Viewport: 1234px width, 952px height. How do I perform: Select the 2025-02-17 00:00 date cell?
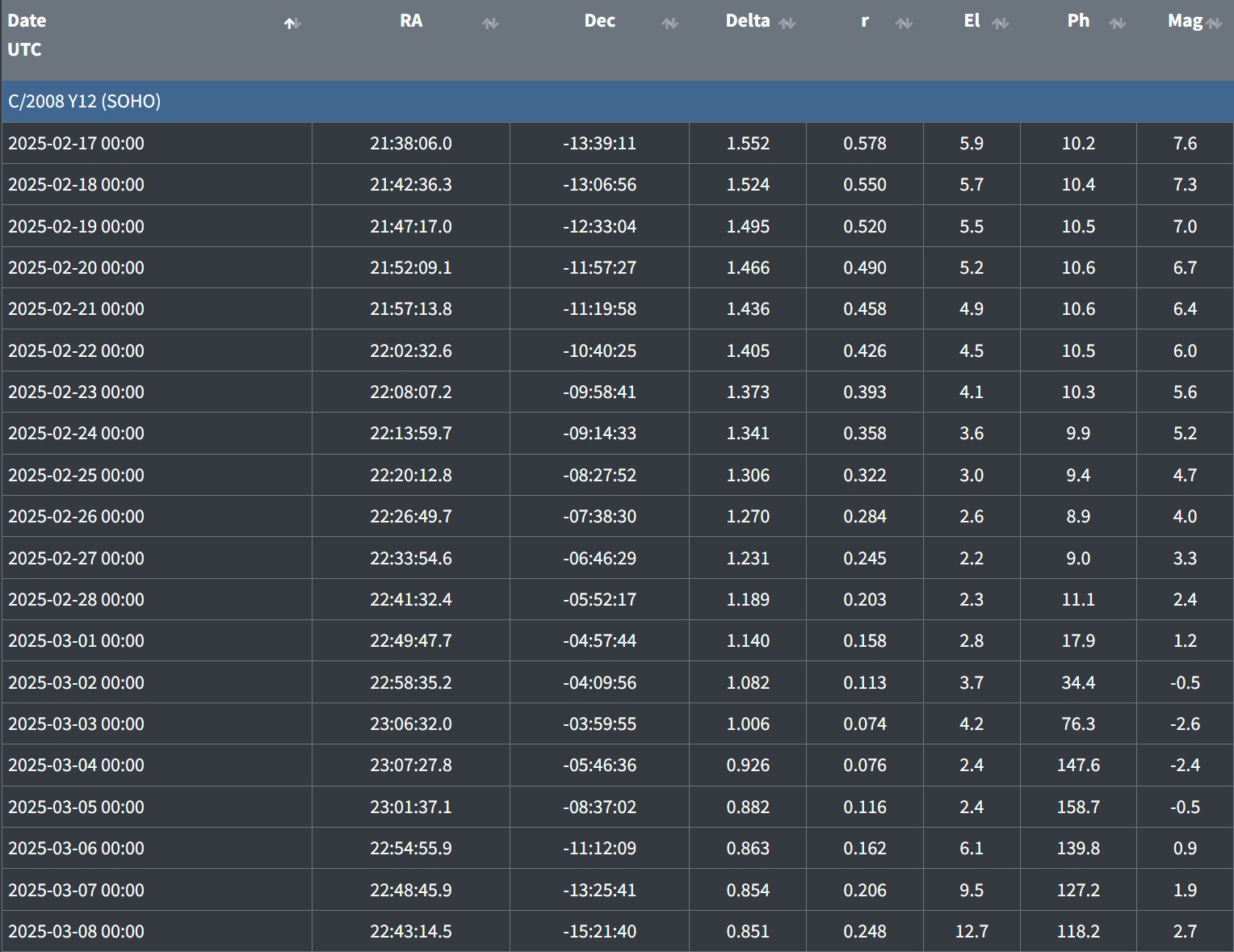click(77, 143)
